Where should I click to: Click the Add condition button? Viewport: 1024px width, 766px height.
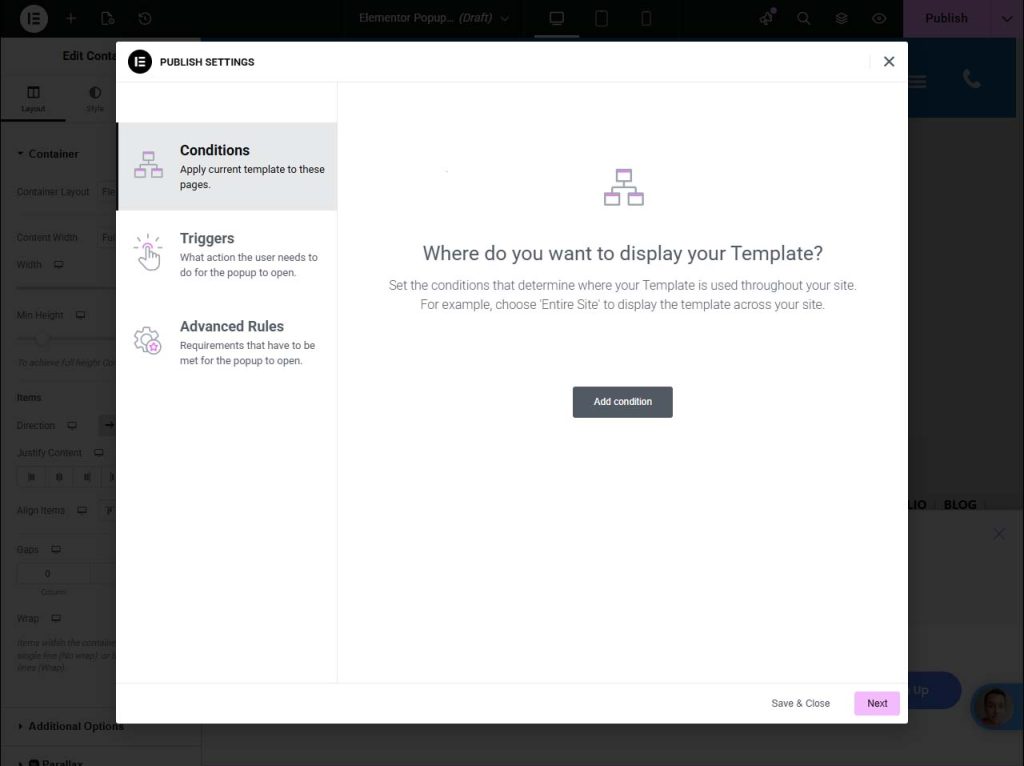tap(622, 401)
